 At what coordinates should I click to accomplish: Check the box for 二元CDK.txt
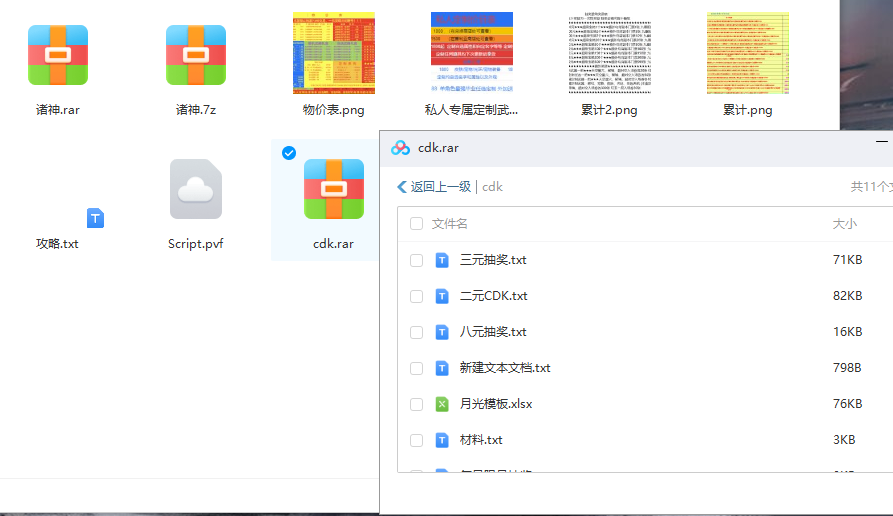(x=416, y=296)
